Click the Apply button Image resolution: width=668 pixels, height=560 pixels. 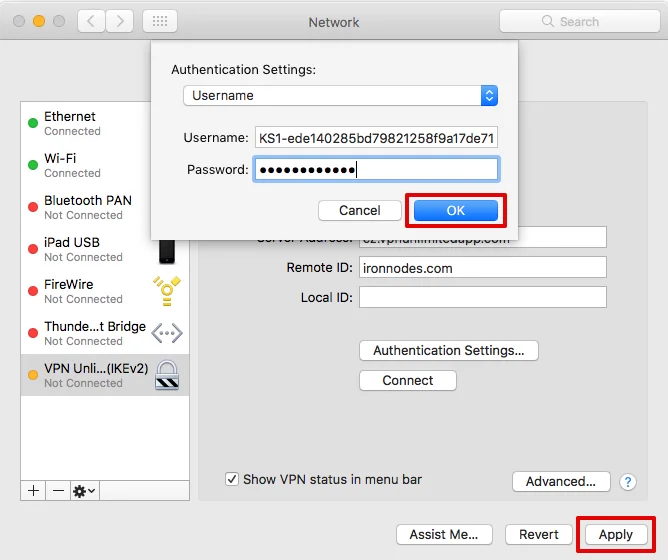(x=615, y=534)
